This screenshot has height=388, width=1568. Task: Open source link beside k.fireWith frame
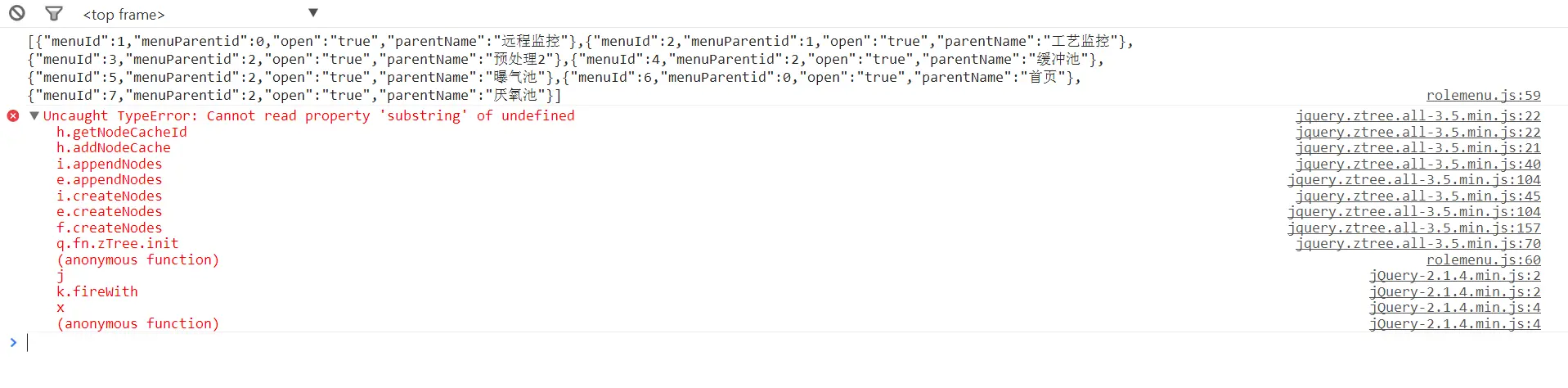tap(1454, 292)
